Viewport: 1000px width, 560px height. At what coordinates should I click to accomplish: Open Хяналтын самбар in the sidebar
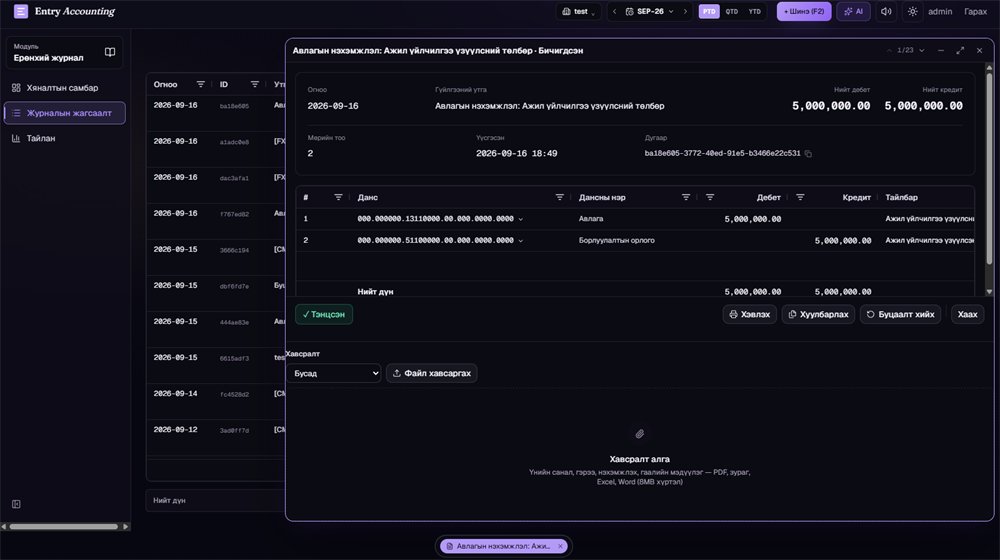tap(64, 88)
